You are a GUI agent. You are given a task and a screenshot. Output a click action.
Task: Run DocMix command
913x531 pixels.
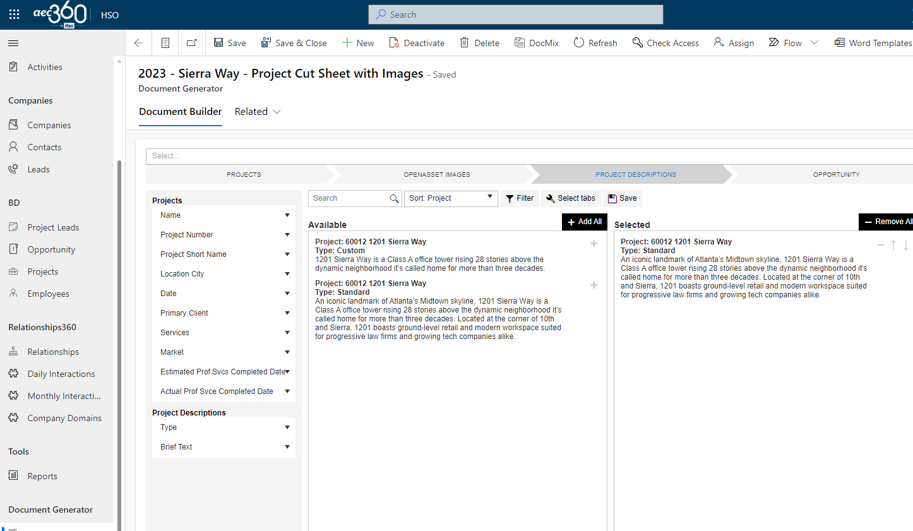537,43
